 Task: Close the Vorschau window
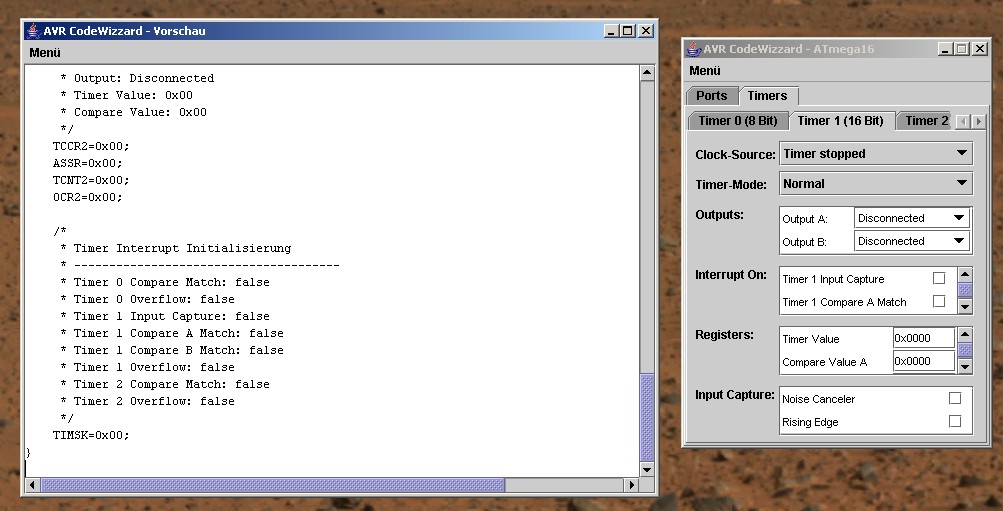tap(645, 31)
